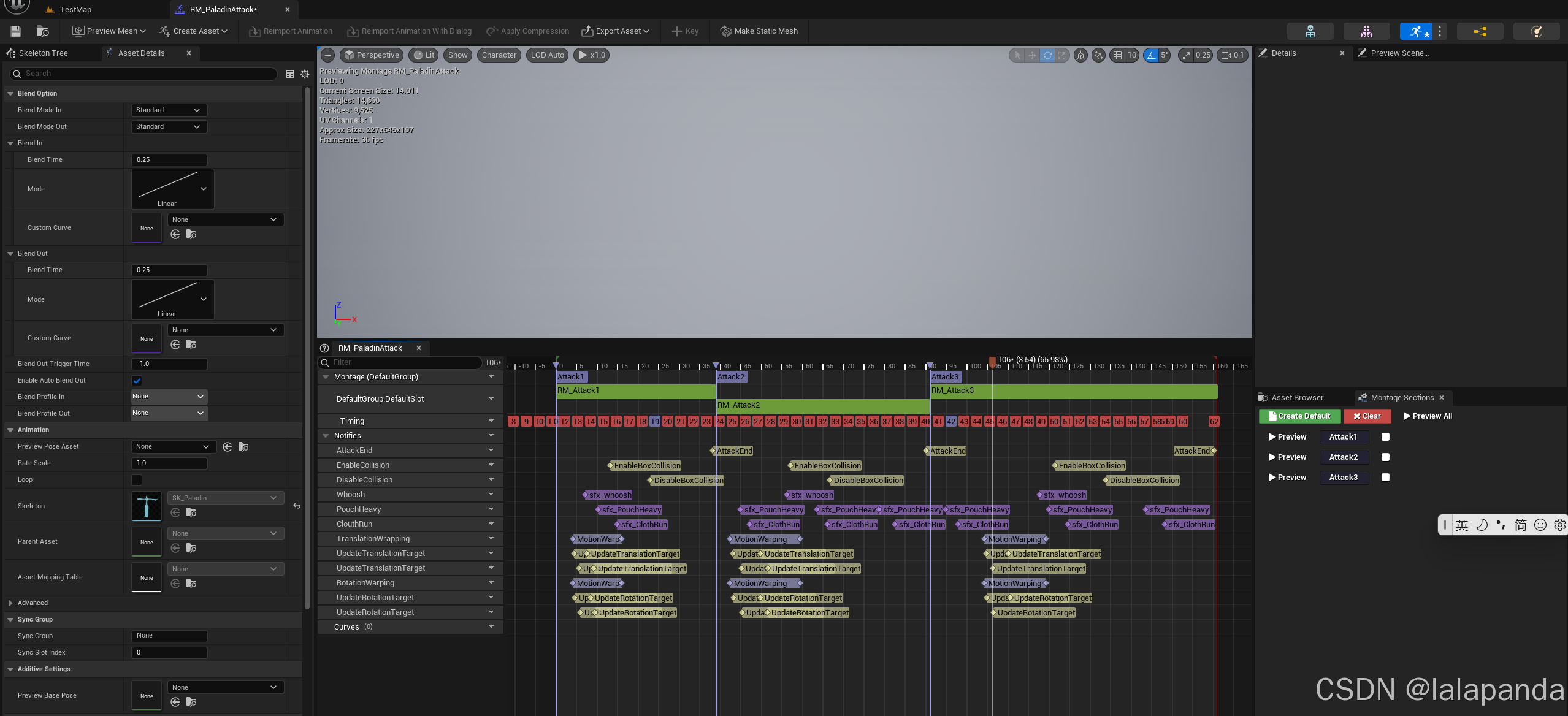Collapse the Blend Option section
Screen dimensions: 1568x716
pos(10,93)
